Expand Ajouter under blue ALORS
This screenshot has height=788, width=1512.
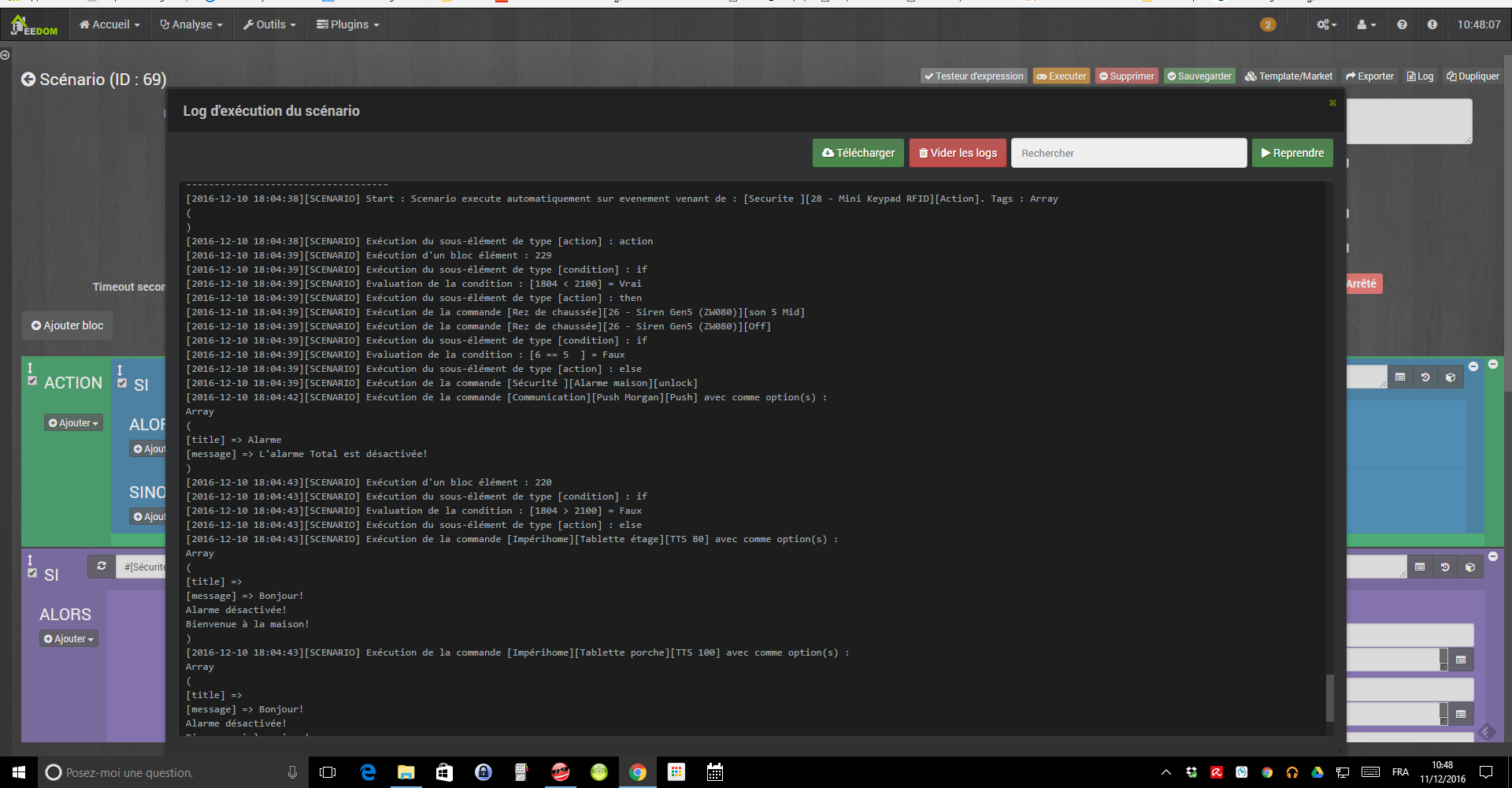point(148,449)
